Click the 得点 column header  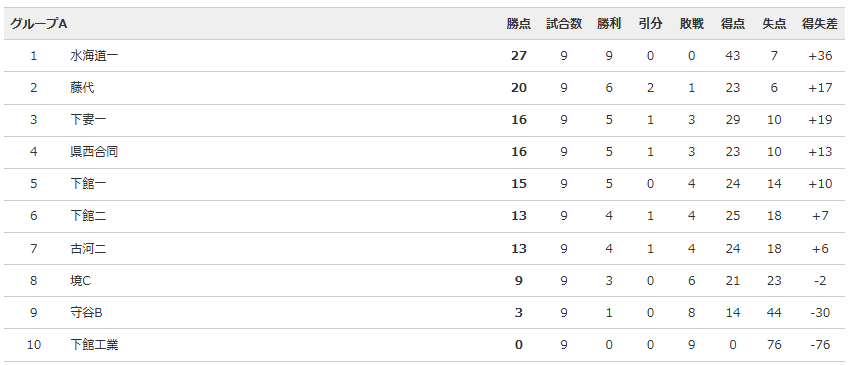733,24
